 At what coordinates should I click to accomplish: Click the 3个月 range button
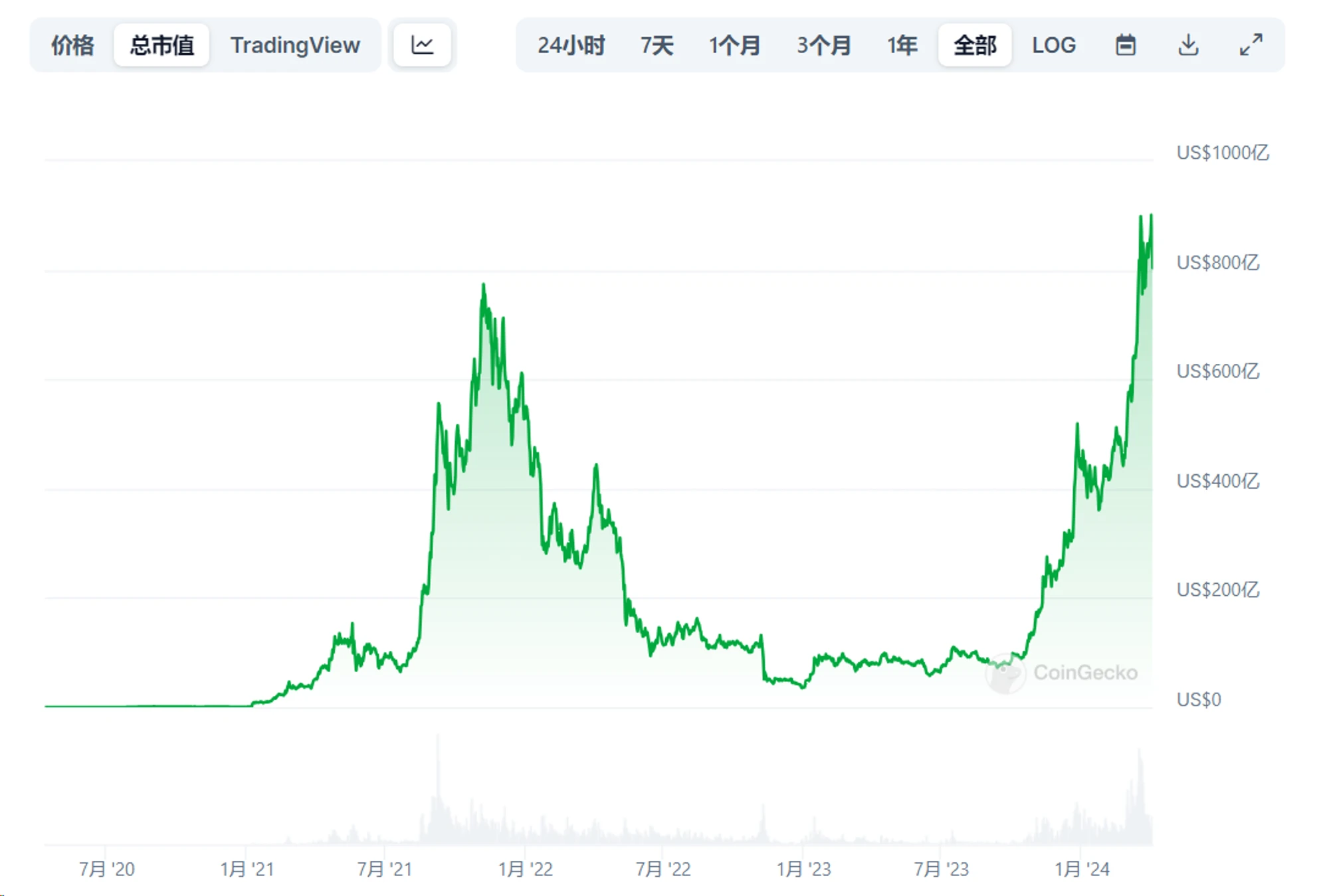coord(824,45)
